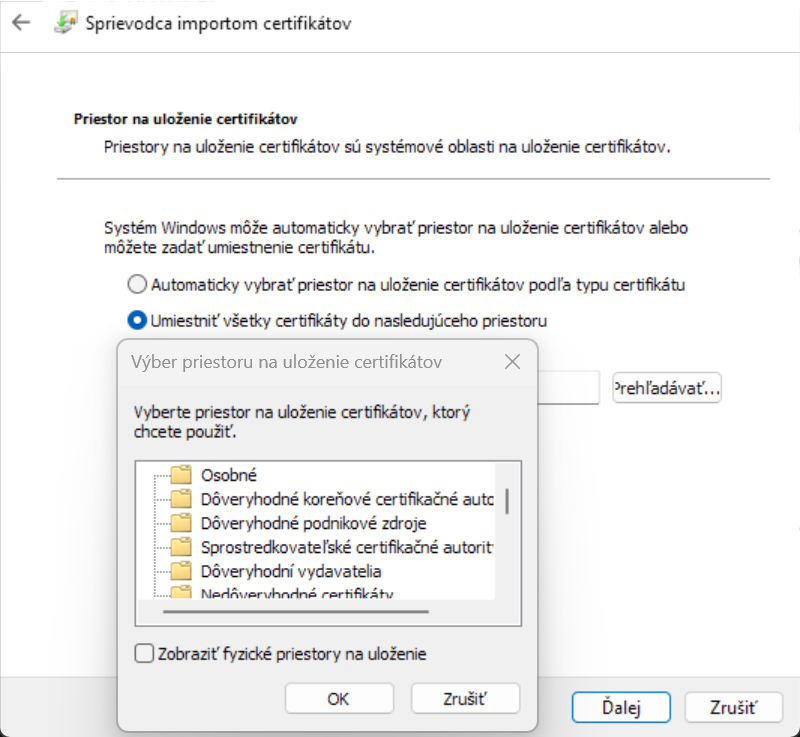Open the Prehľadávať browse button

coord(667,387)
